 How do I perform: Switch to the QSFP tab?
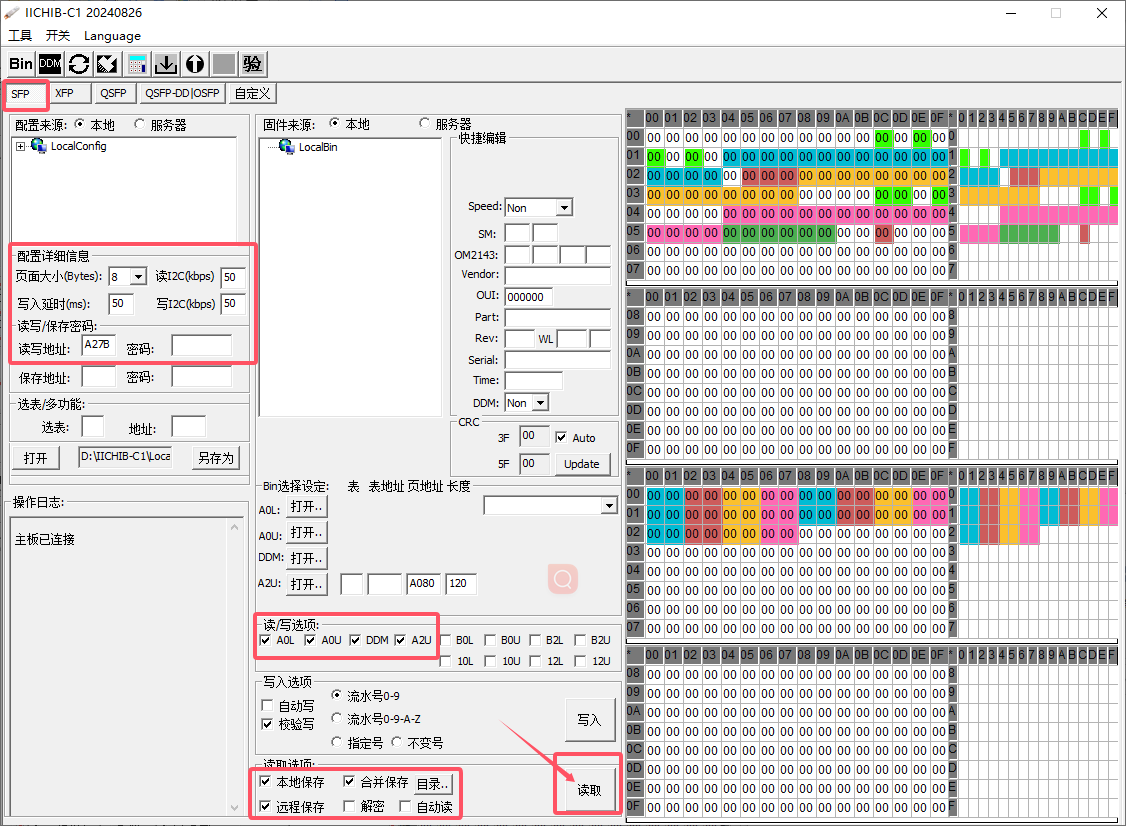[113, 93]
